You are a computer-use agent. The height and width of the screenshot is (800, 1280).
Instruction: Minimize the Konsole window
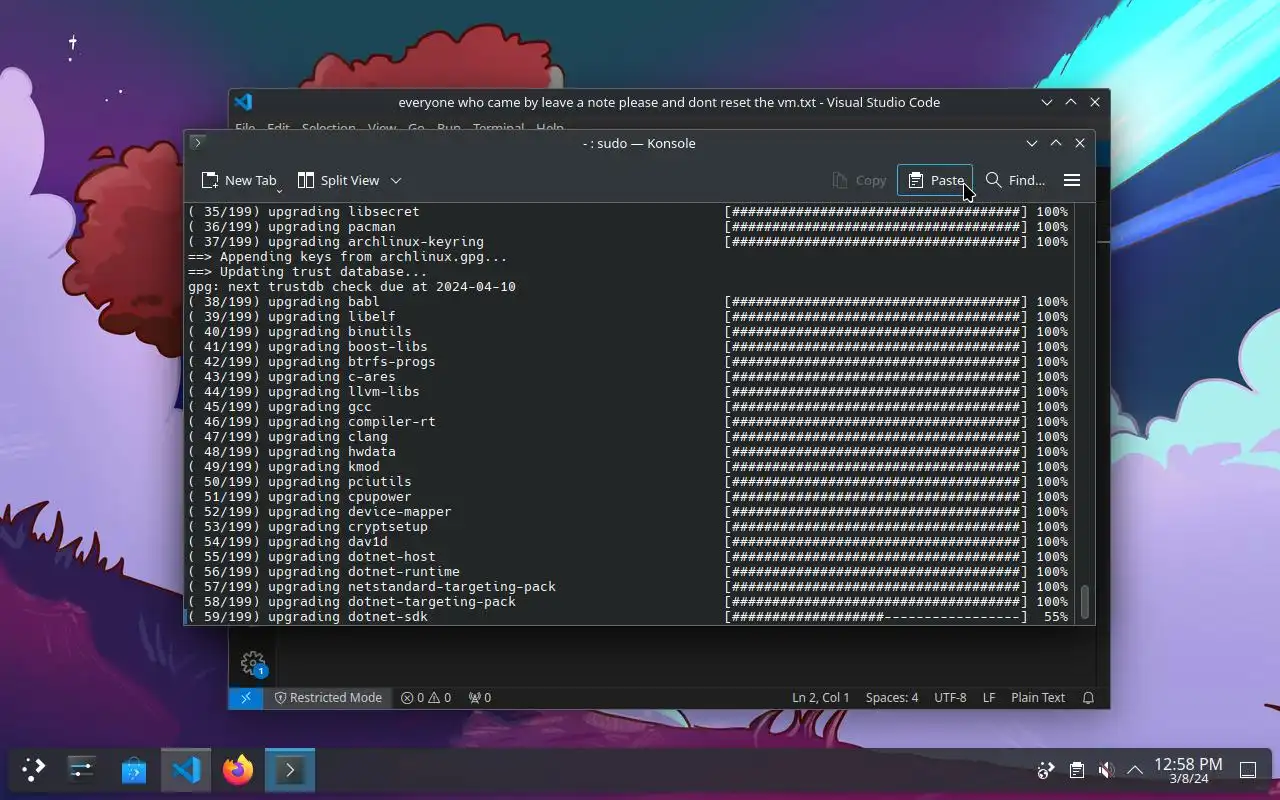point(1032,143)
